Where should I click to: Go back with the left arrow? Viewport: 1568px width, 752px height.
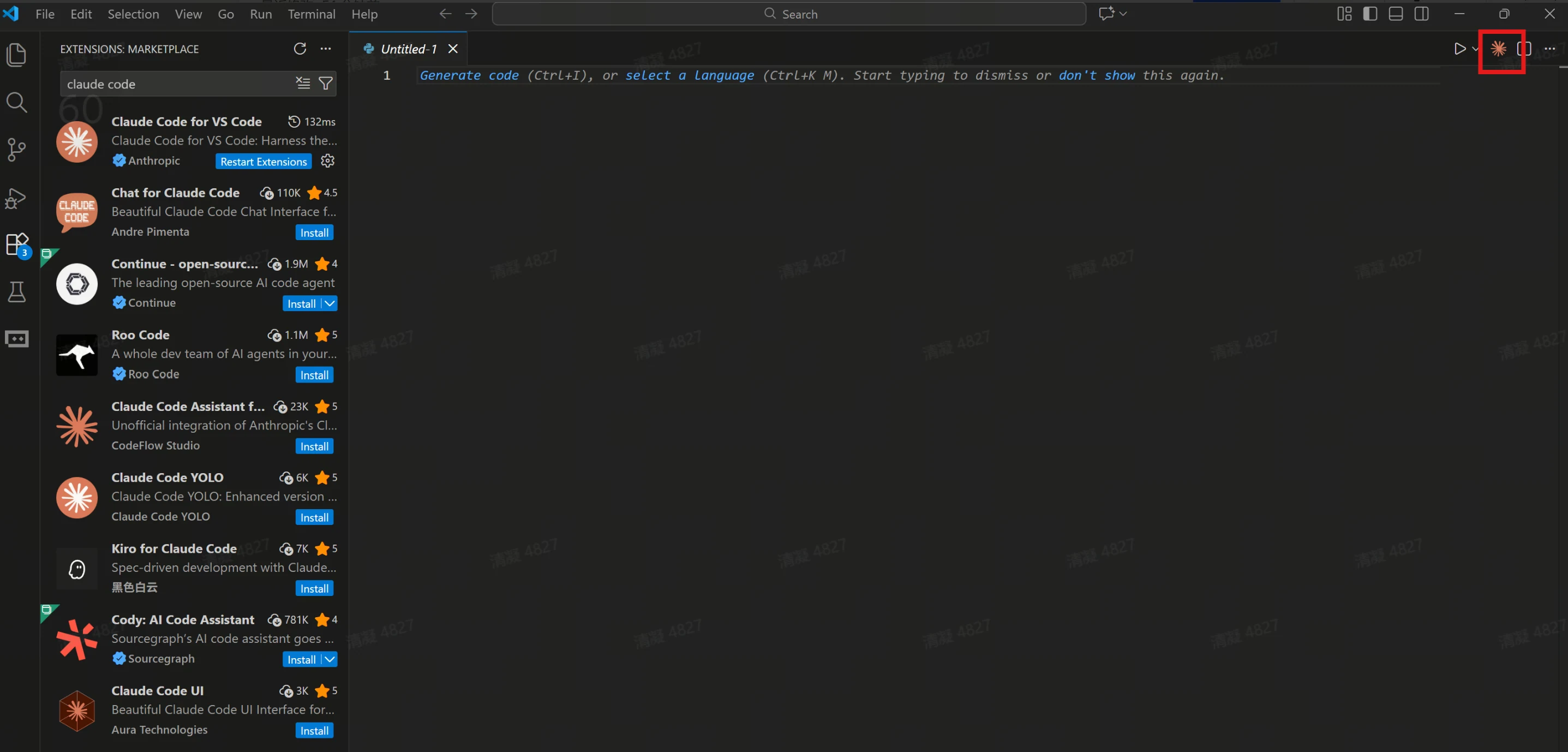(446, 14)
